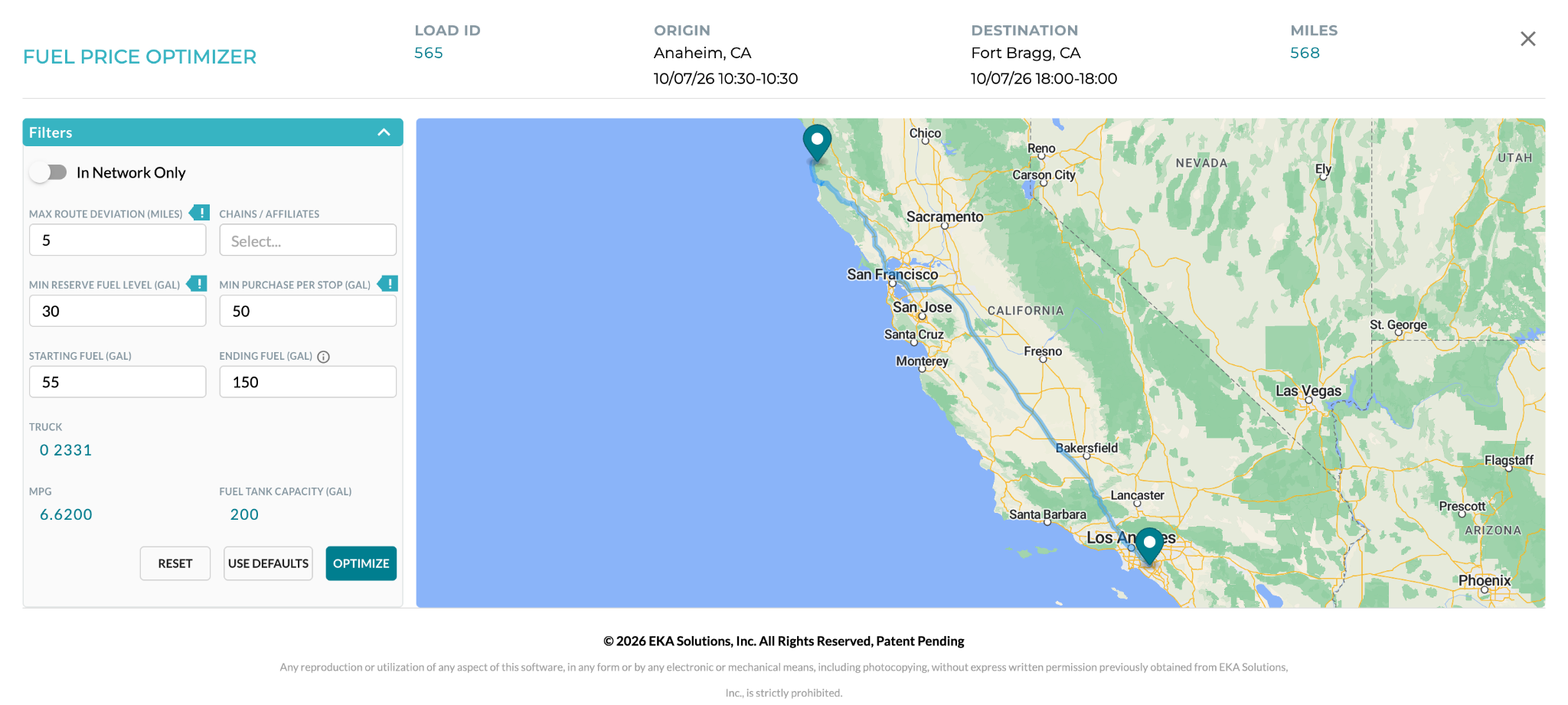Image resolution: width=1568 pixels, height=705 pixels.
Task: Click the Phoenix label on the map
Action: click(x=1484, y=580)
